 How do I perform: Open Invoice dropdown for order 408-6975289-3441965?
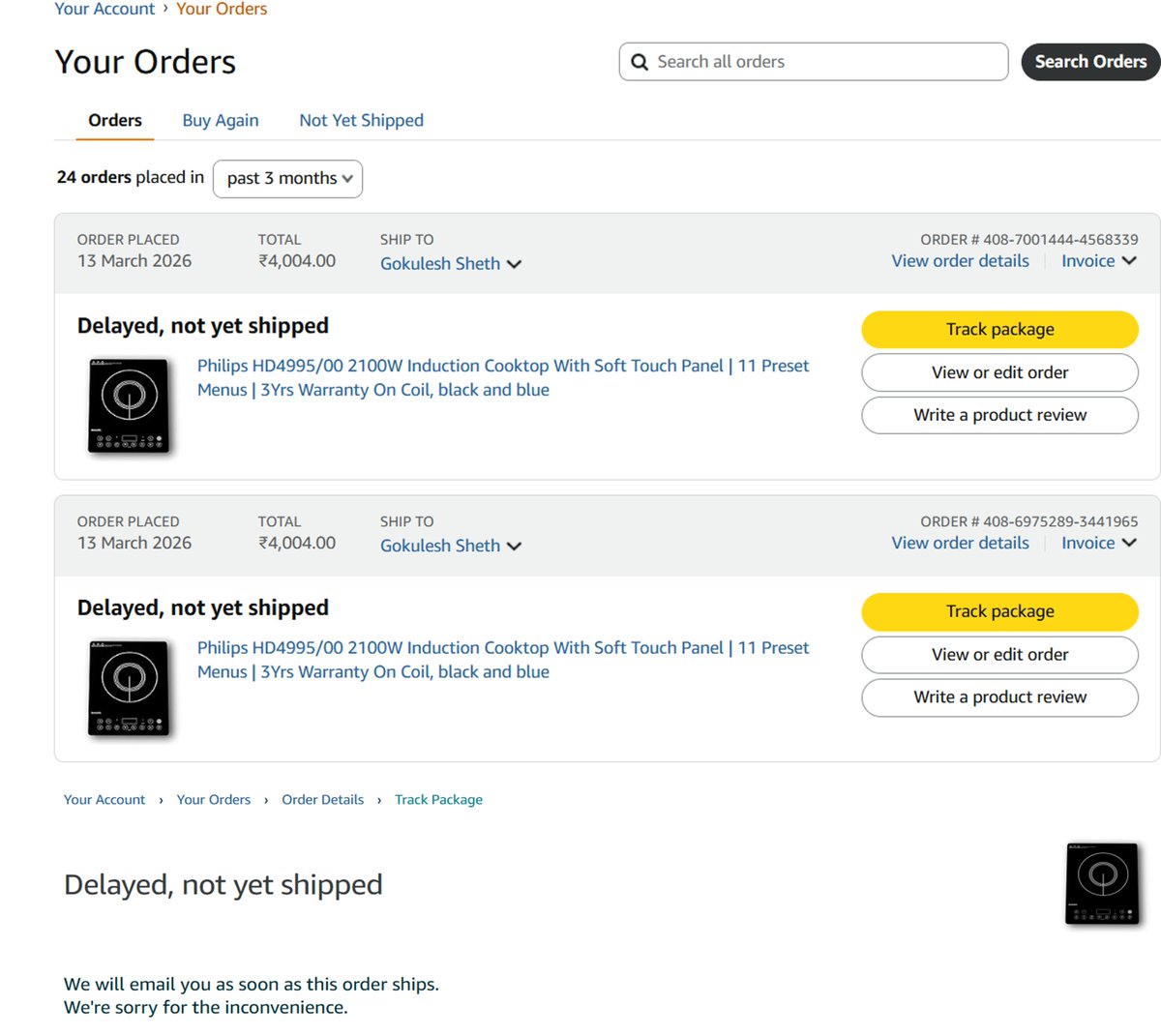click(1099, 543)
